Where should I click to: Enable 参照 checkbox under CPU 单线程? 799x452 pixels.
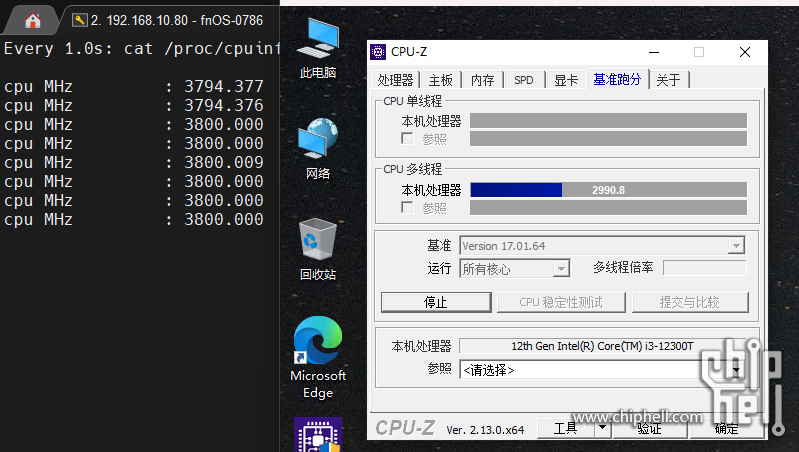coord(407,139)
